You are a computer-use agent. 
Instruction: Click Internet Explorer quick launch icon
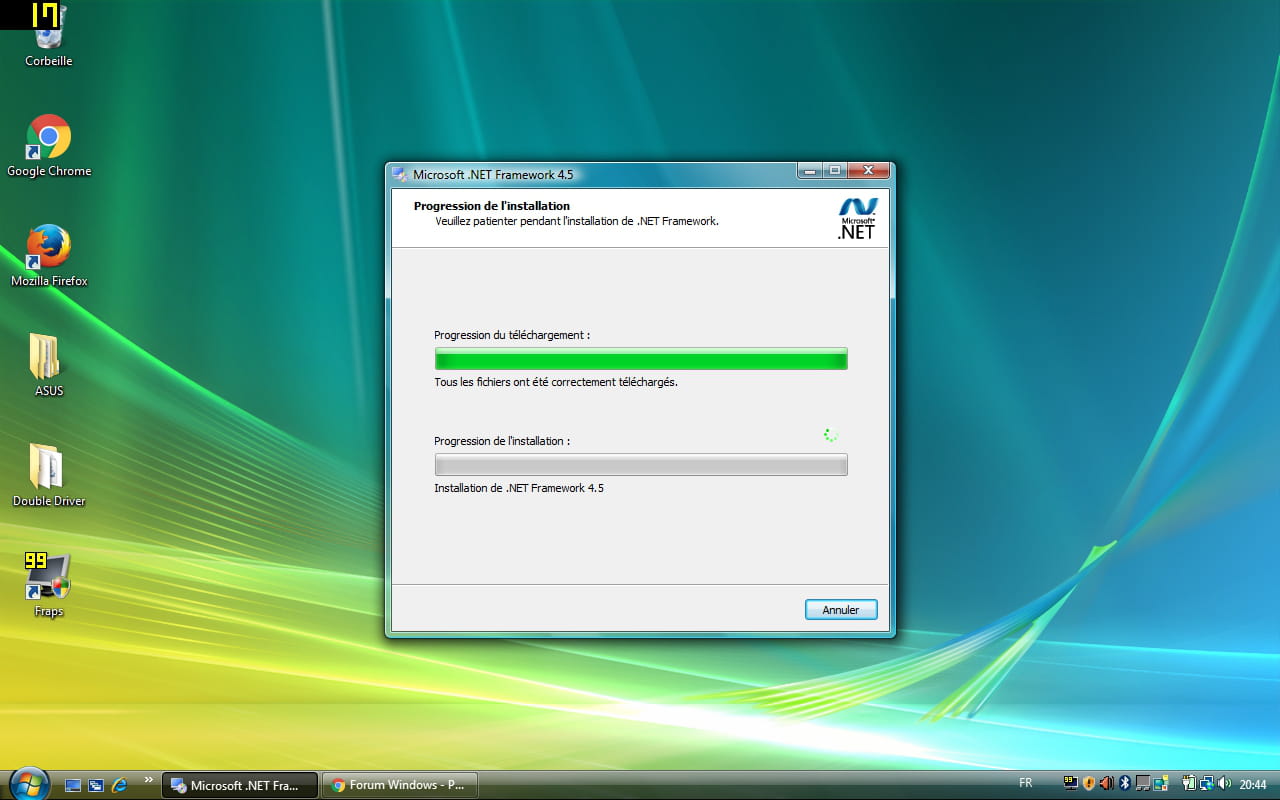(120, 785)
